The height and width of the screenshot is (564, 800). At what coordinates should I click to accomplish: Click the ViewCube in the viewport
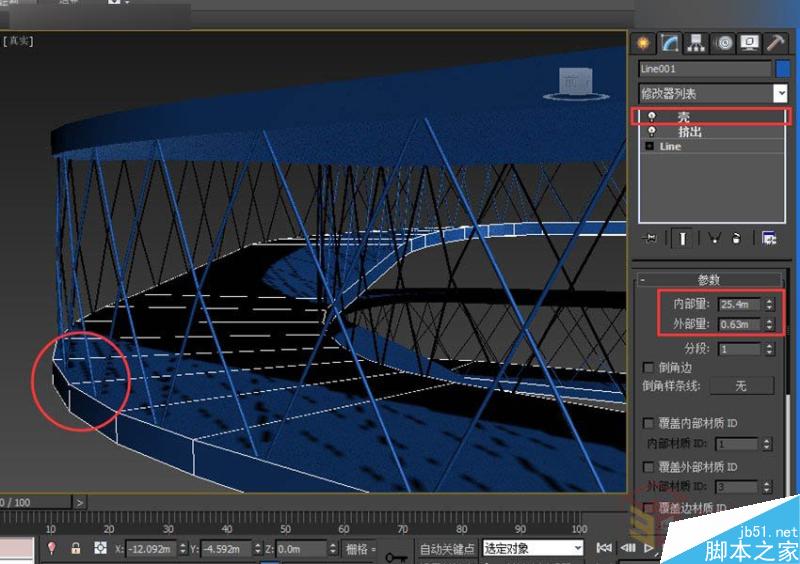click(576, 83)
